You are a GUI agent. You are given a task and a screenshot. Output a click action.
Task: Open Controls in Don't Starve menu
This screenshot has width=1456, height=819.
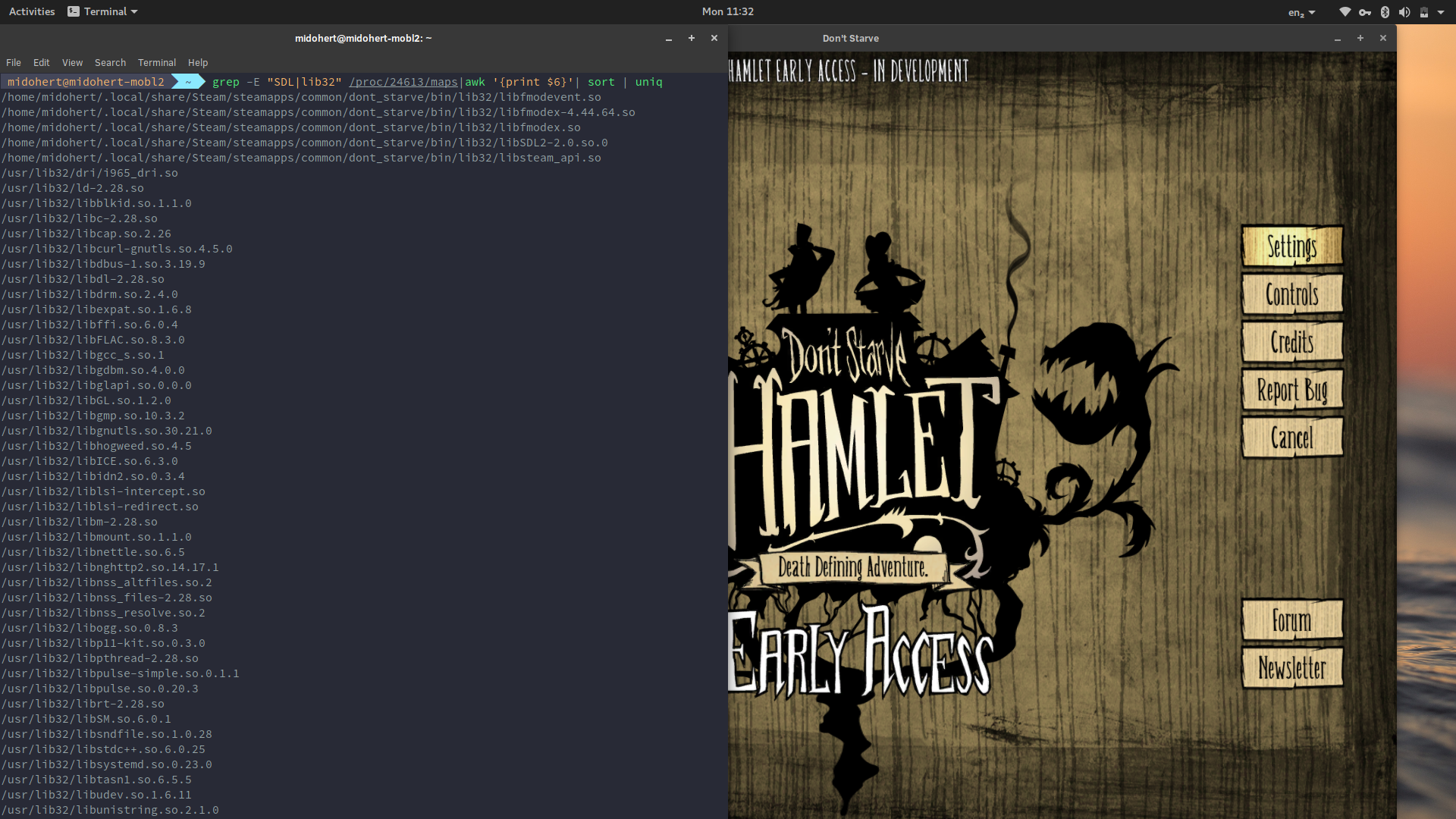(1292, 294)
